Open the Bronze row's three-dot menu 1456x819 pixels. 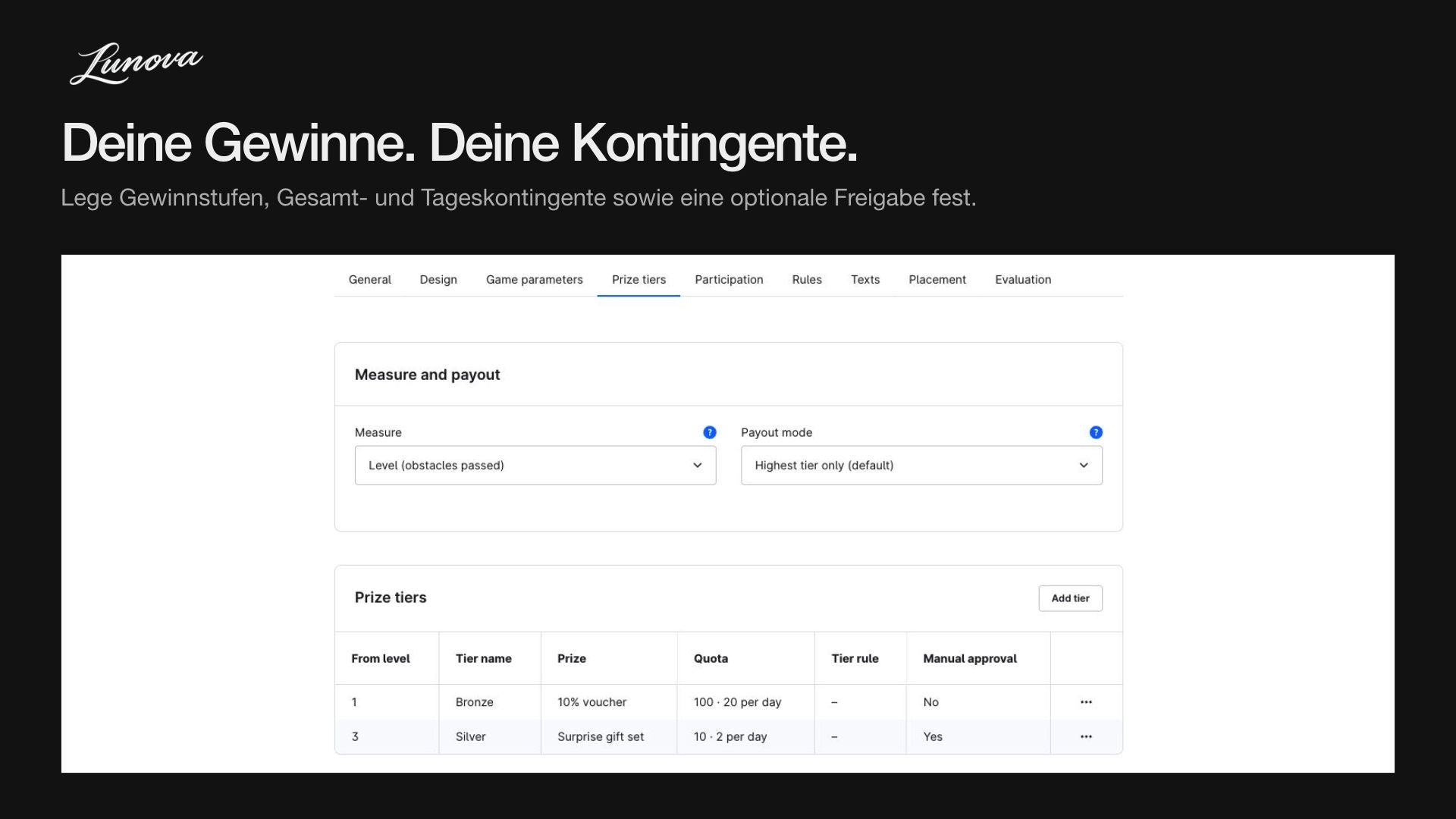[1086, 702]
